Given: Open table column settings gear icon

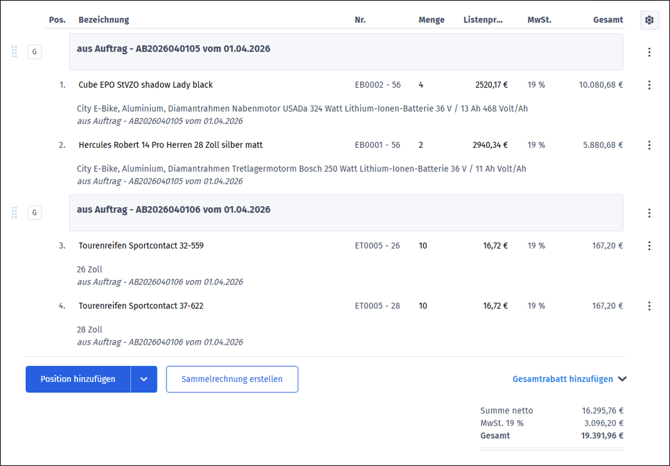Looking at the screenshot, I should click(x=649, y=20).
